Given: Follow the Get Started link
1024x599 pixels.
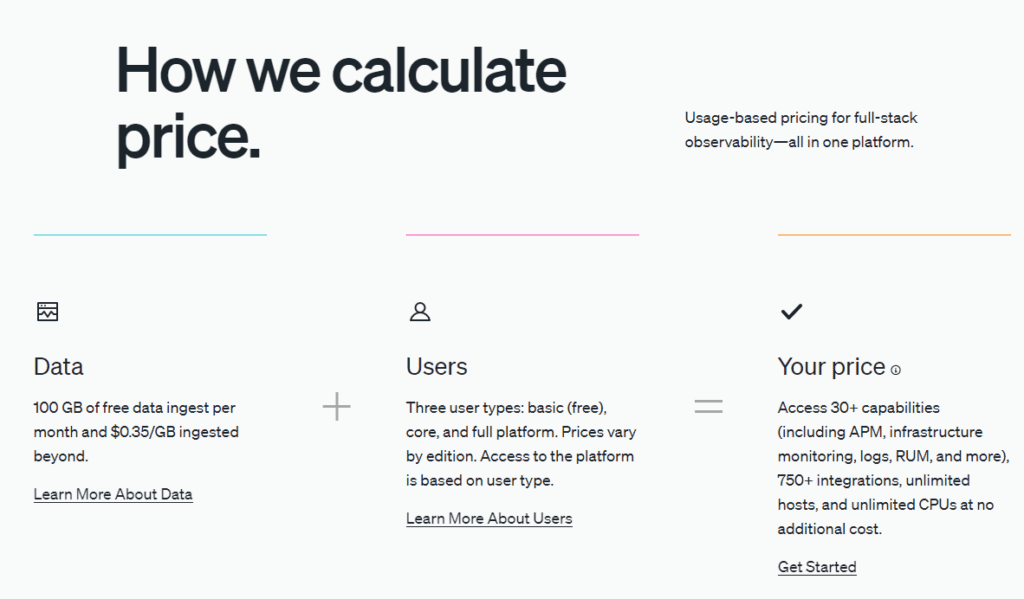Looking at the screenshot, I should pos(817,567).
